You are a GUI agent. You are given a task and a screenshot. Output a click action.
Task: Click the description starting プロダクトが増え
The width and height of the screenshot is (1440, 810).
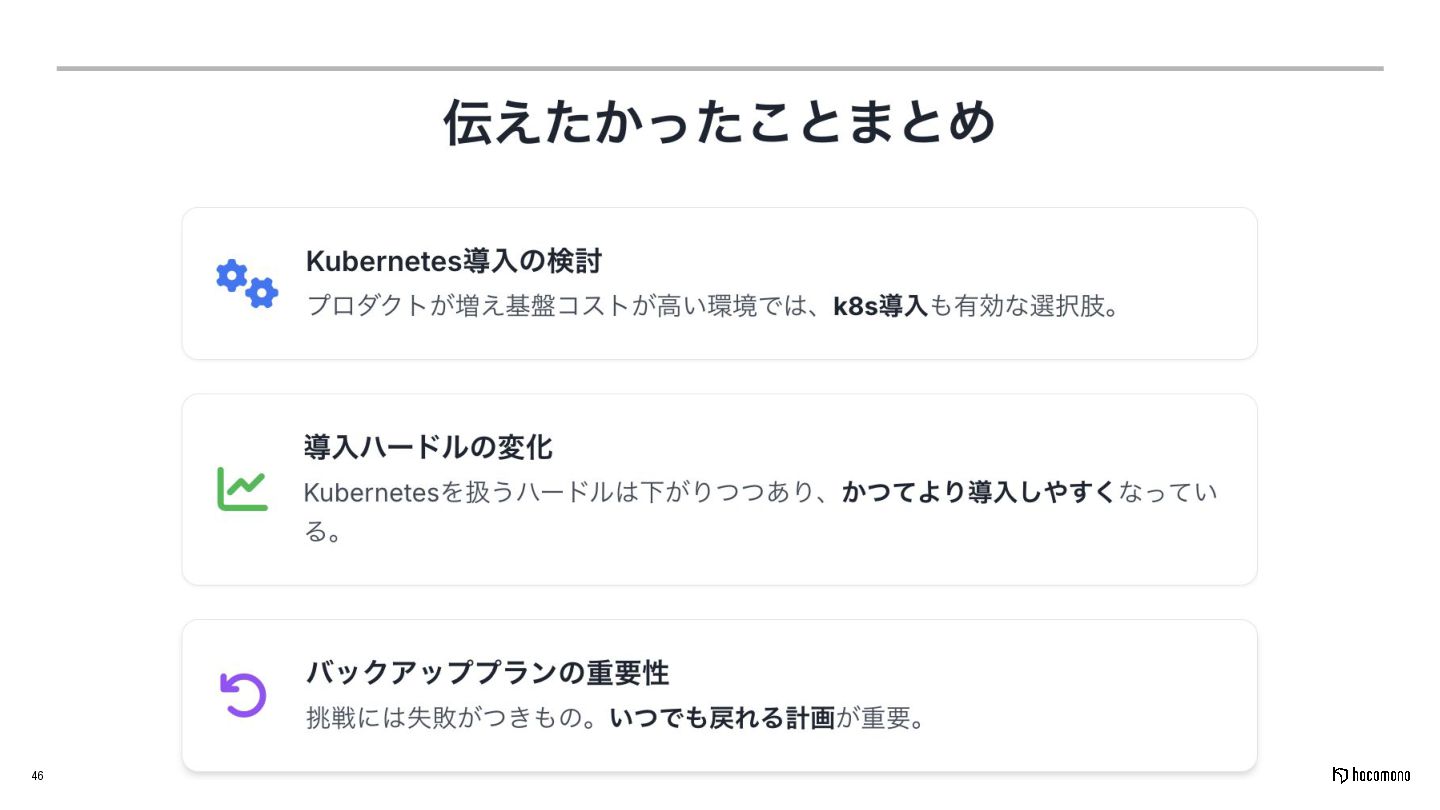point(713,306)
